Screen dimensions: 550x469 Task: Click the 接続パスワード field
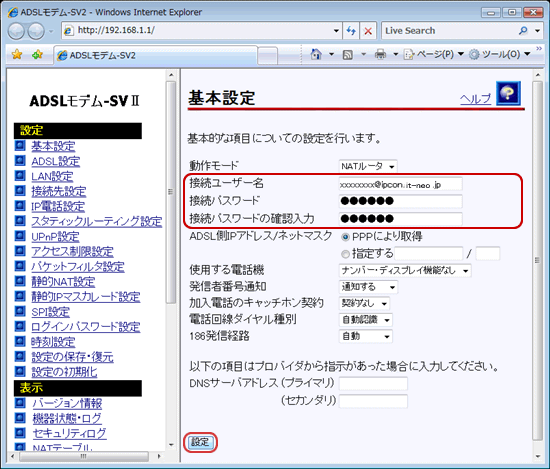click(401, 201)
